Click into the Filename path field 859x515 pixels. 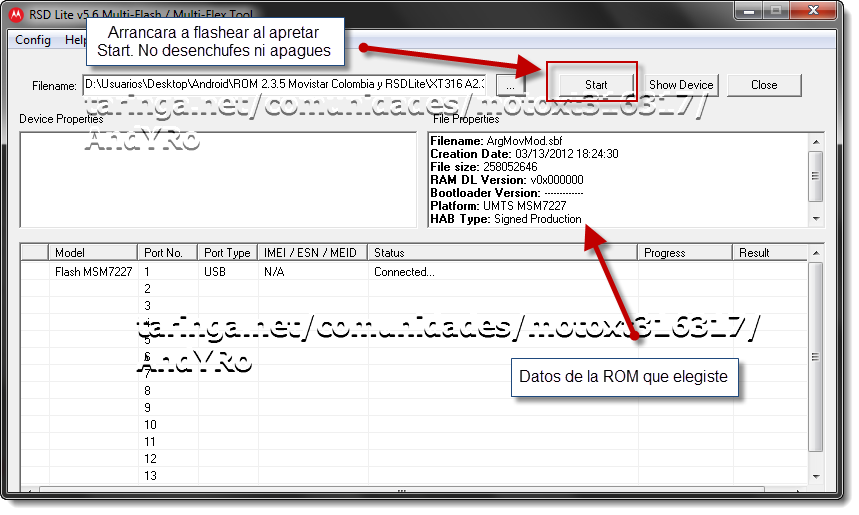pos(284,84)
